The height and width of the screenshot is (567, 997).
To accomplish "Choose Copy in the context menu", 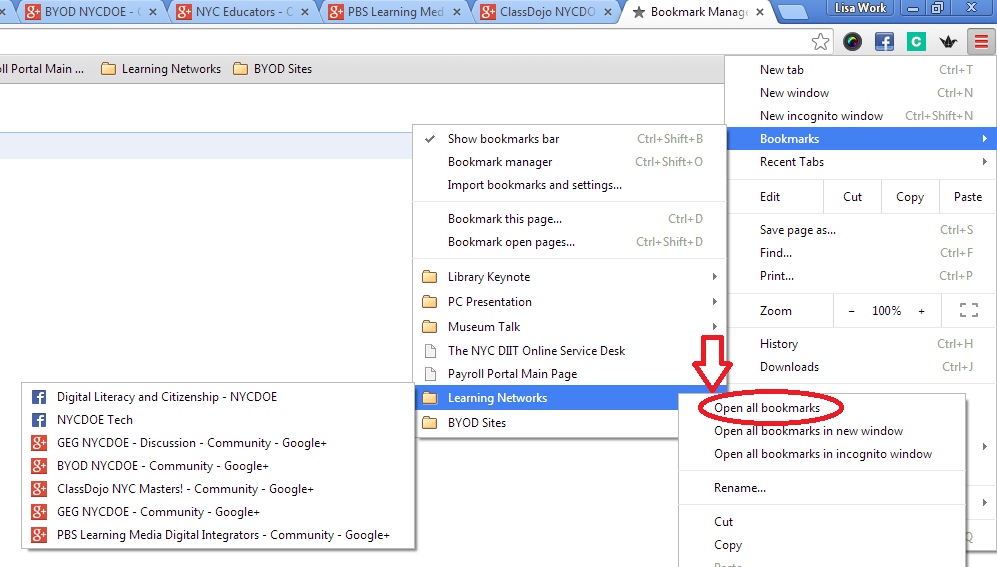I will coord(822,545).
